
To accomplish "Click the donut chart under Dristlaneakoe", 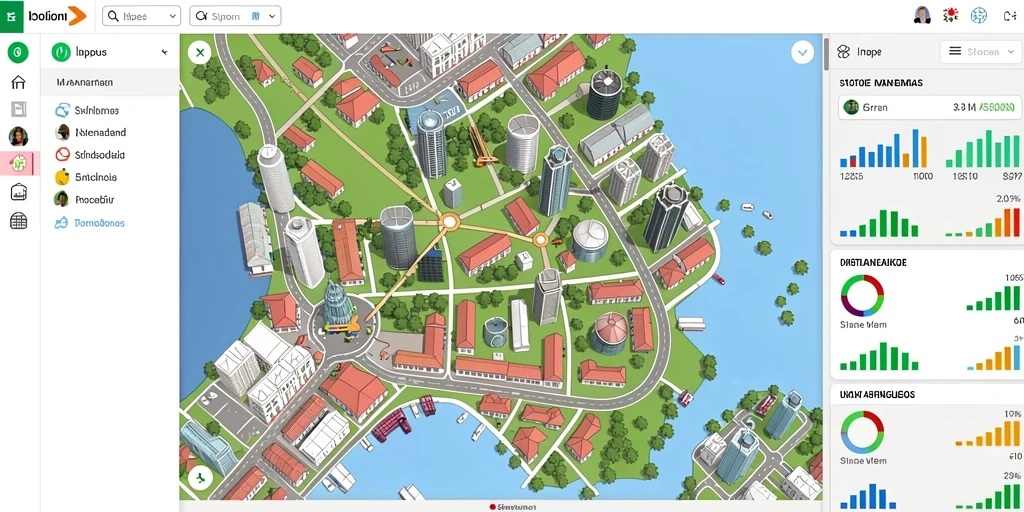I will 862,296.
